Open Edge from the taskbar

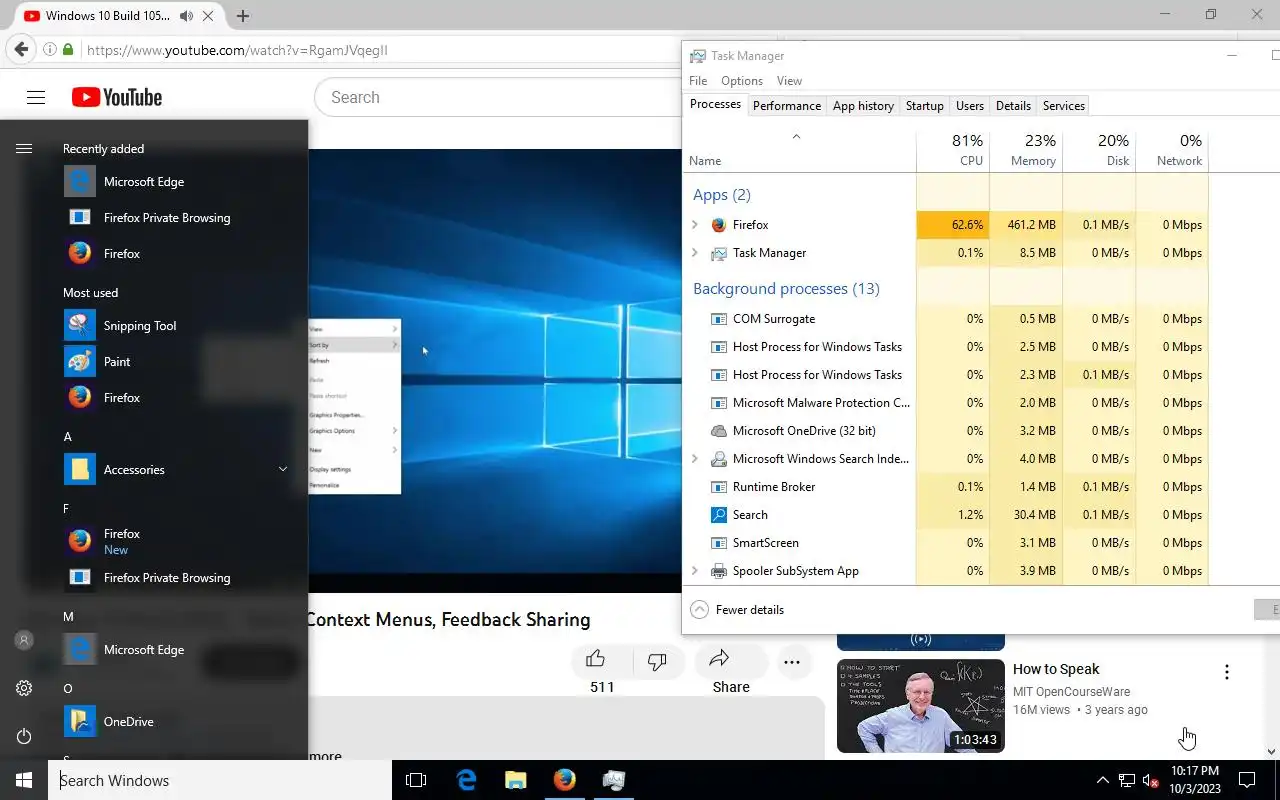coord(466,780)
